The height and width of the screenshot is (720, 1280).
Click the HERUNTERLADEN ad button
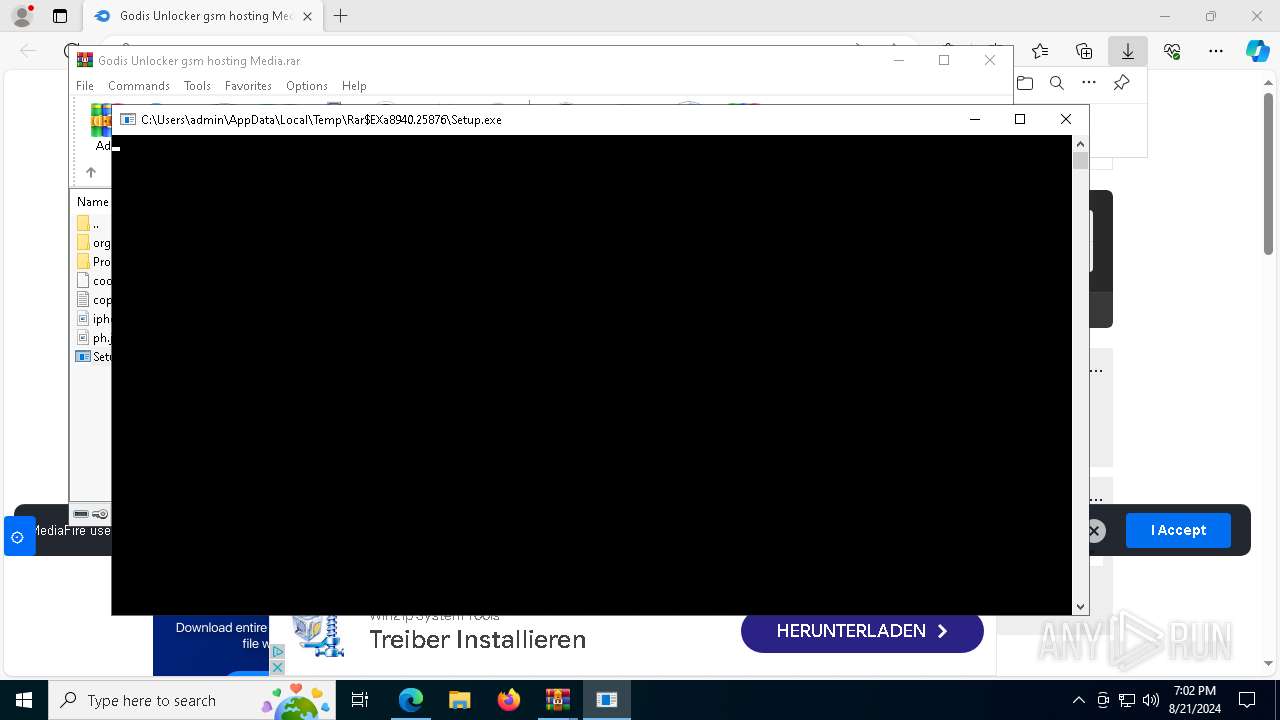click(x=862, y=631)
